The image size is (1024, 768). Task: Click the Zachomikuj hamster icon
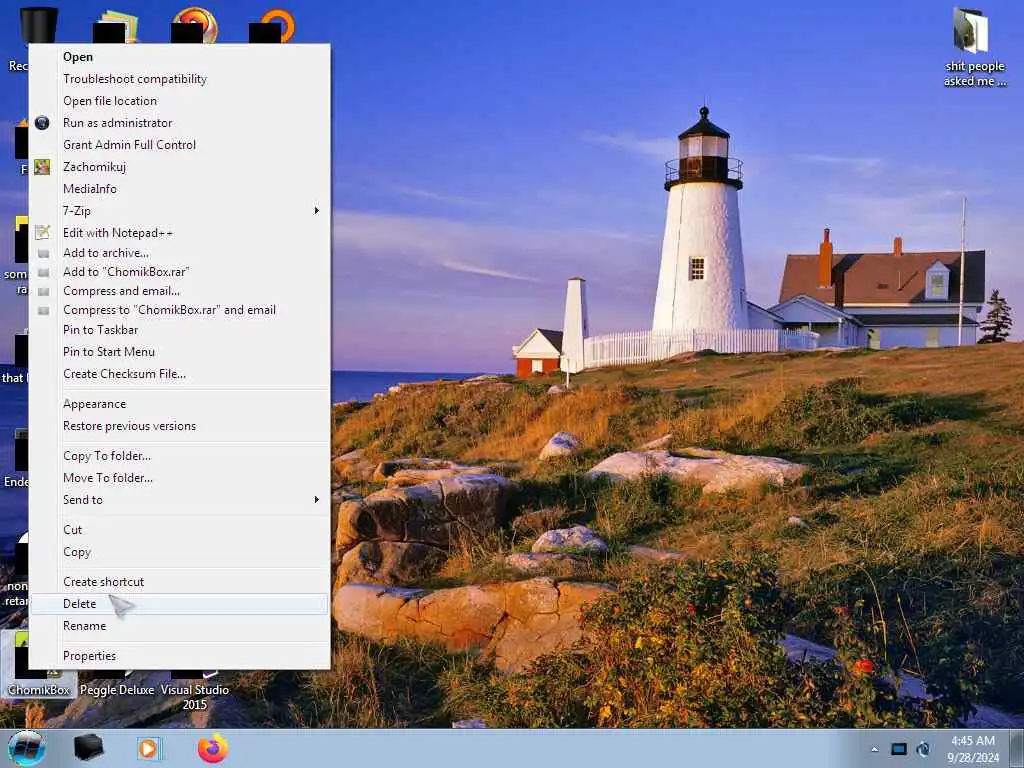click(42, 167)
